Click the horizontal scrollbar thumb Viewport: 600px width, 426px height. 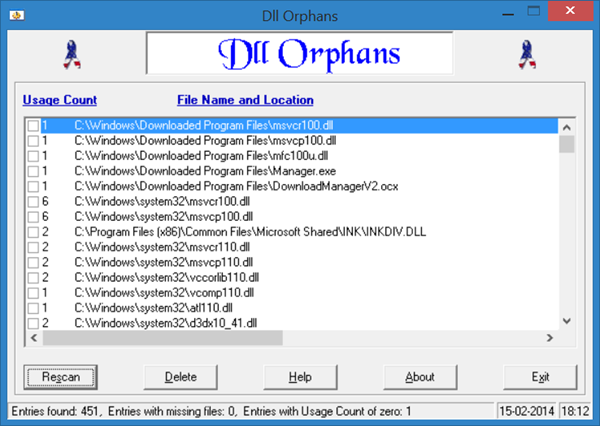pyautogui.click(x=163, y=338)
